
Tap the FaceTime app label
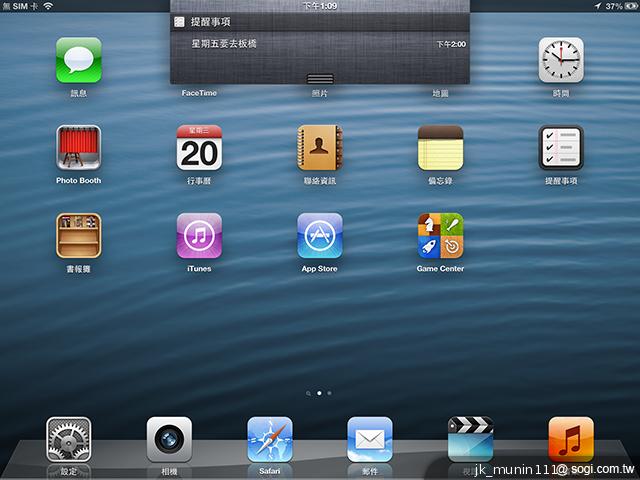click(199, 93)
